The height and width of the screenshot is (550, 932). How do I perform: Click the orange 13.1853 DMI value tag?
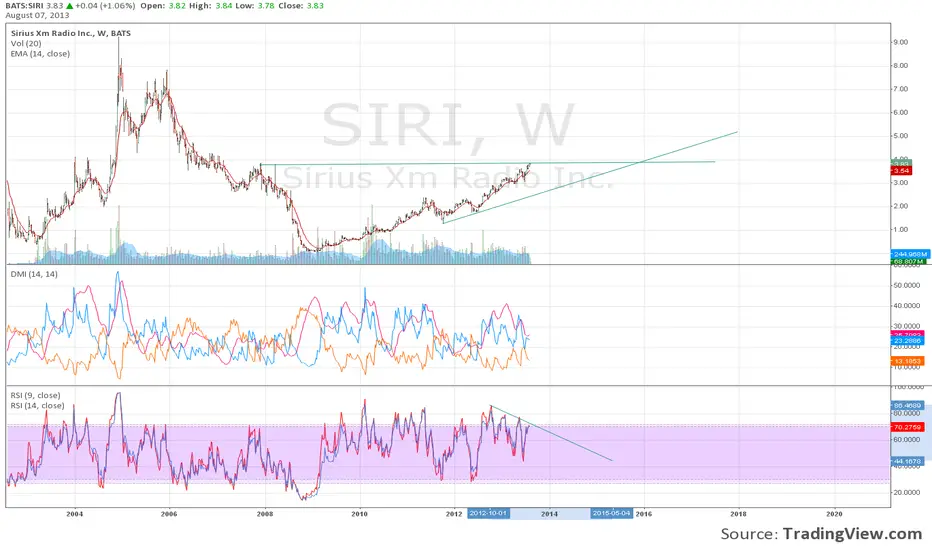point(907,361)
